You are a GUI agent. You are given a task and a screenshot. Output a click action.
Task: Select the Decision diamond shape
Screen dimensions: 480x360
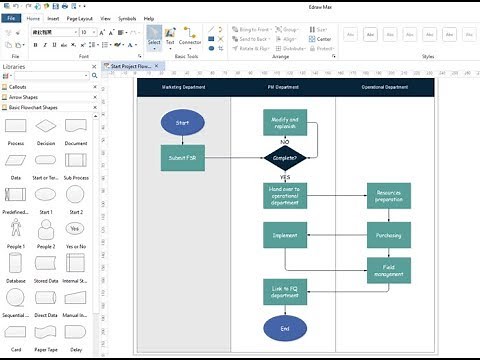[46, 126]
